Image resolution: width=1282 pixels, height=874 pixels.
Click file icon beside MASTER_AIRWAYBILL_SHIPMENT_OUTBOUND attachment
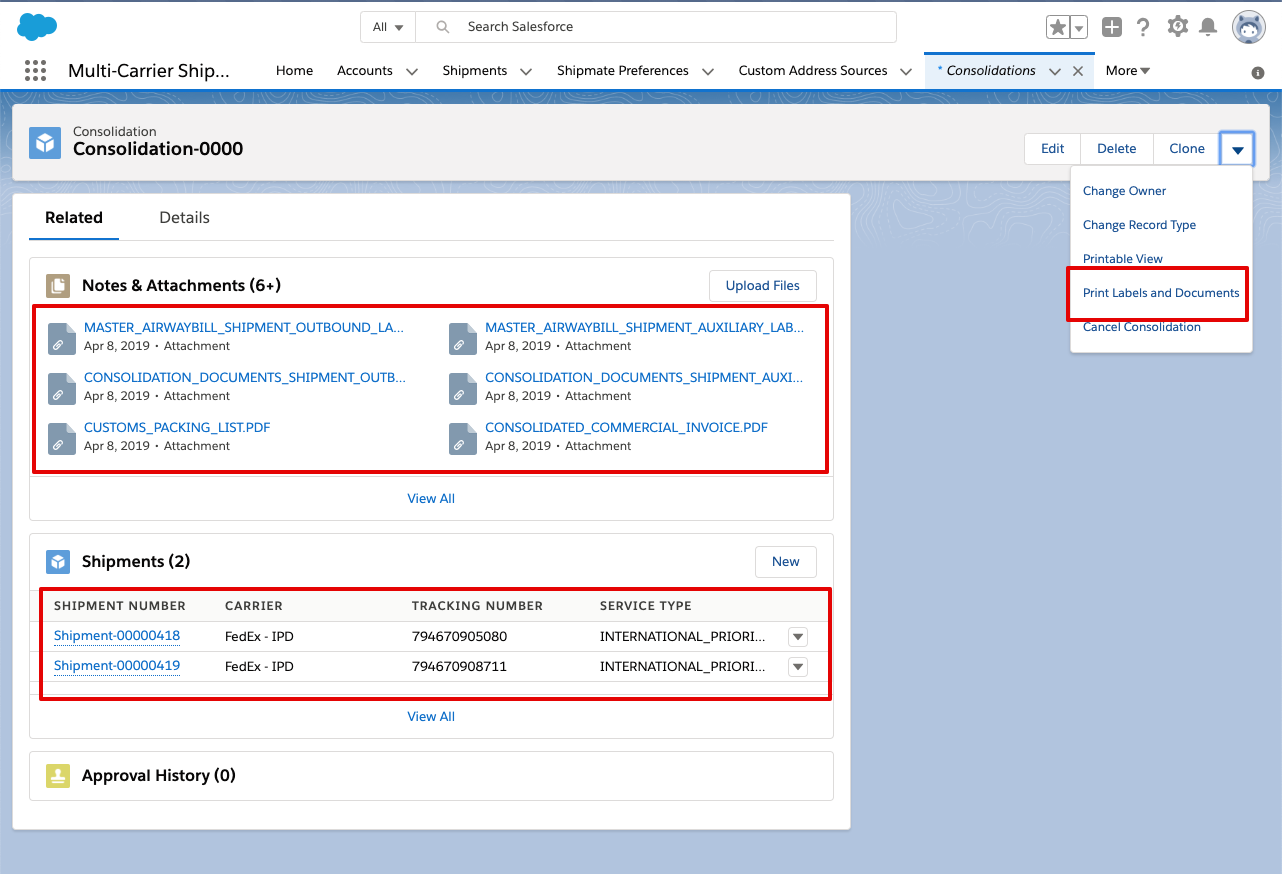pos(62,338)
